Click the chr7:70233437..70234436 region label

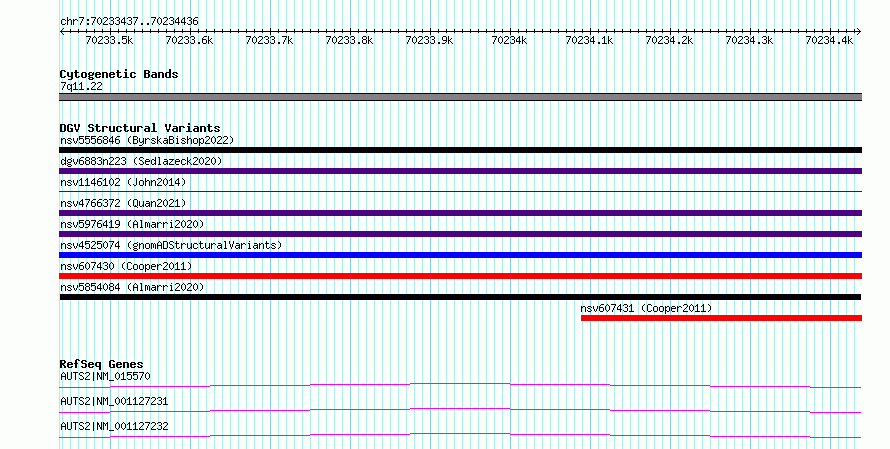point(129,21)
